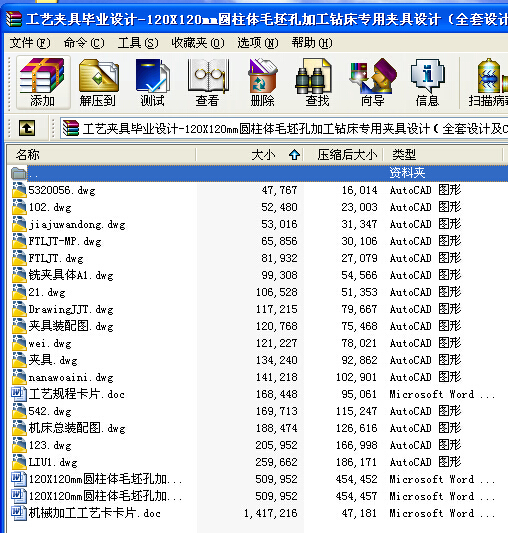The height and width of the screenshot is (533, 508).
Task: Click file icon of FTLJT.dwg
Action: click(x=19, y=258)
